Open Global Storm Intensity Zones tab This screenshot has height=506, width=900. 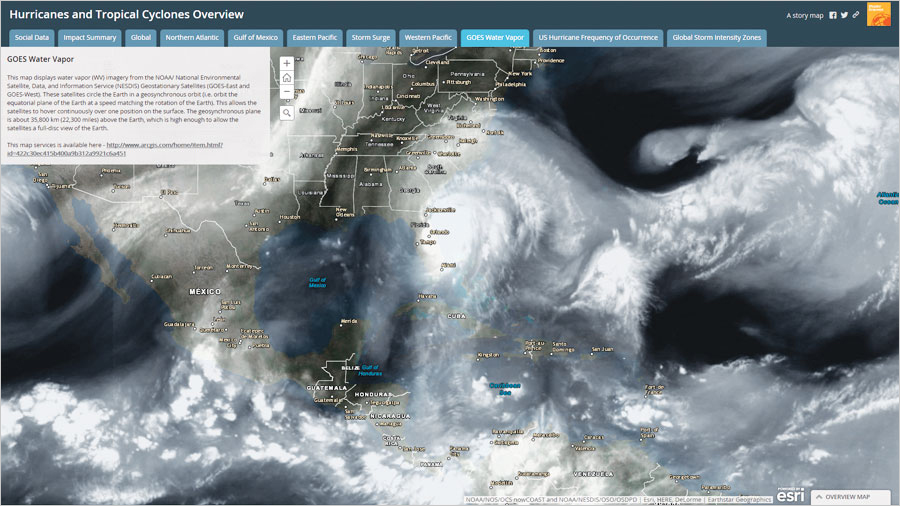(x=716, y=38)
